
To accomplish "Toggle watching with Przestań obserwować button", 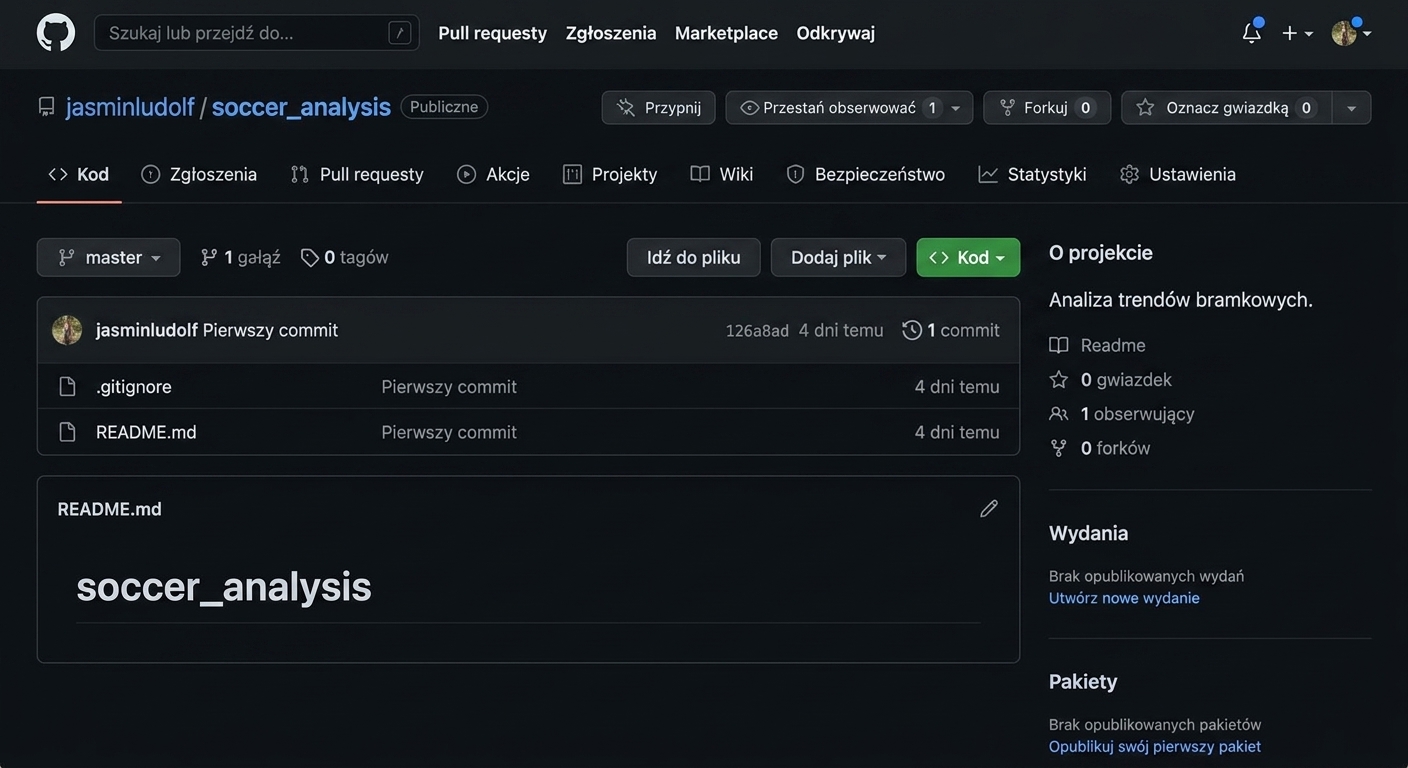I will 838,108.
